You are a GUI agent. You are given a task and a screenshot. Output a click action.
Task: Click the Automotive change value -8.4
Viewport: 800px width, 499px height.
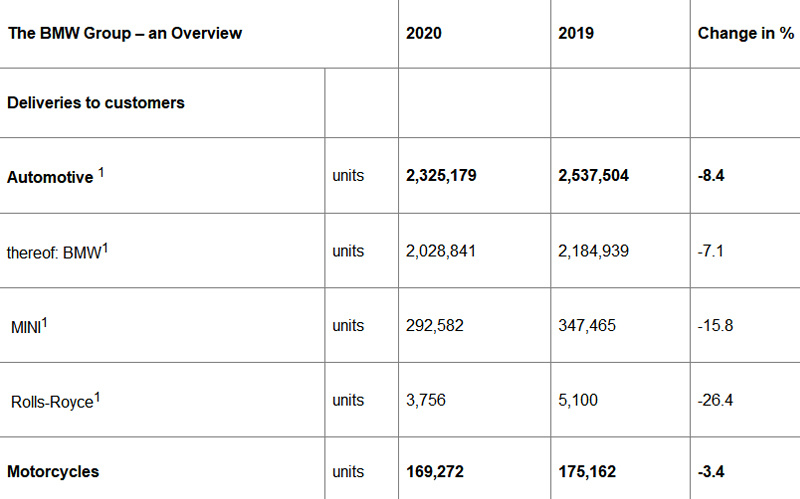coord(711,176)
